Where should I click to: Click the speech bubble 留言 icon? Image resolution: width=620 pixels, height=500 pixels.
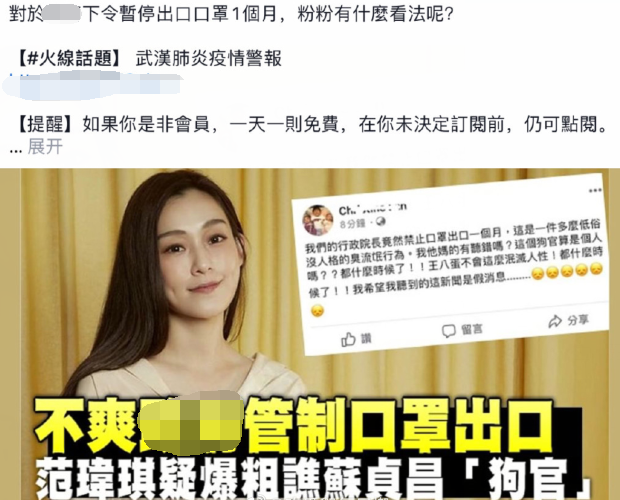[448, 331]
